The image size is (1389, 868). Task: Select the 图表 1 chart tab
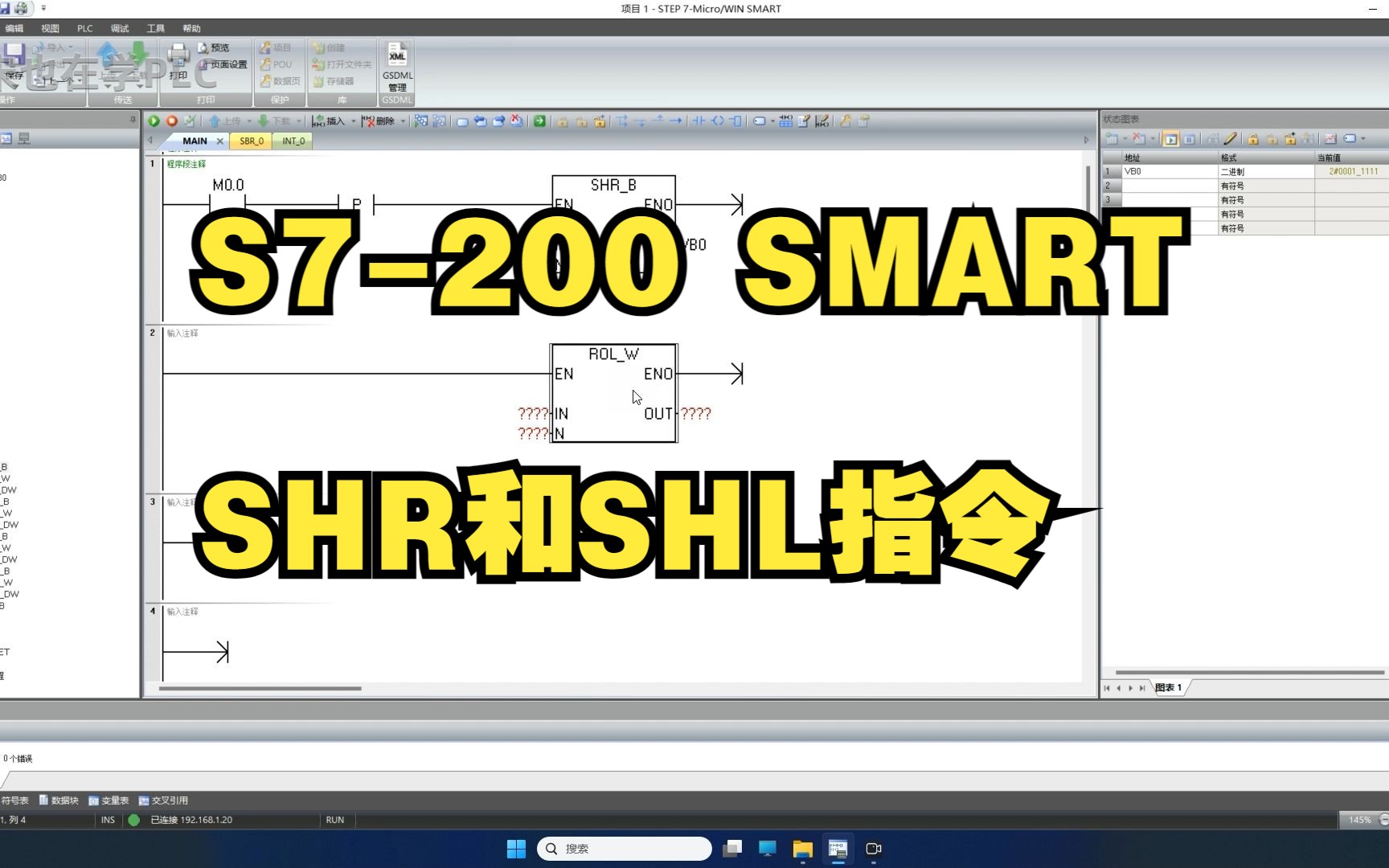click(1169, 688)
